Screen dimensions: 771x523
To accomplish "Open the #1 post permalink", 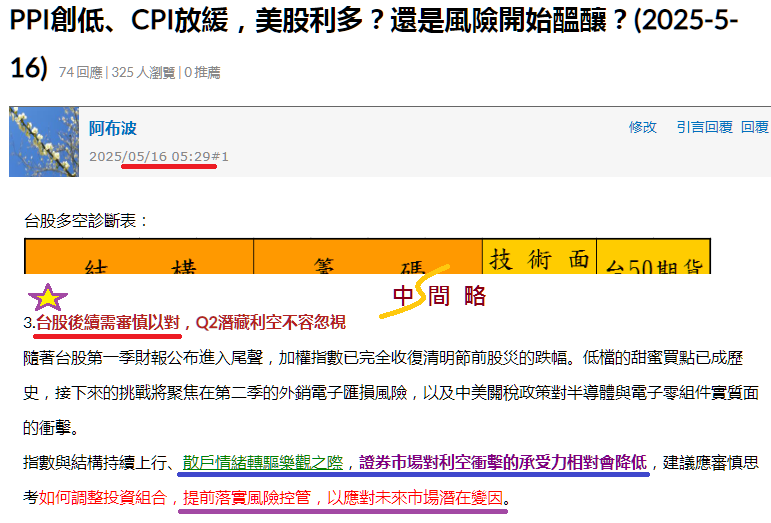I will point(220,157).
